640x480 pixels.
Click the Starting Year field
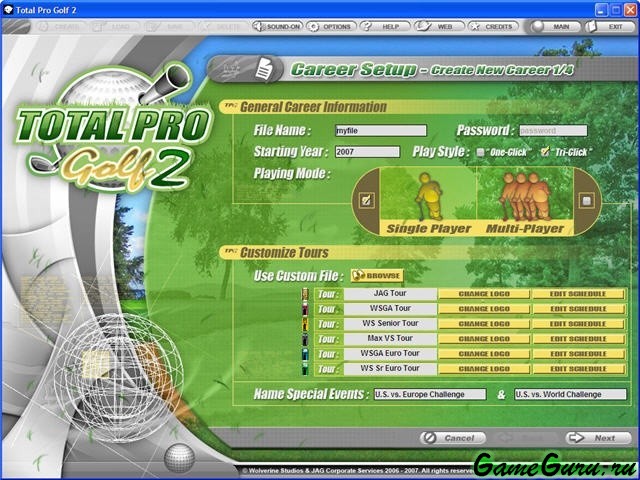pyautogui.click(x=367, y=152)
